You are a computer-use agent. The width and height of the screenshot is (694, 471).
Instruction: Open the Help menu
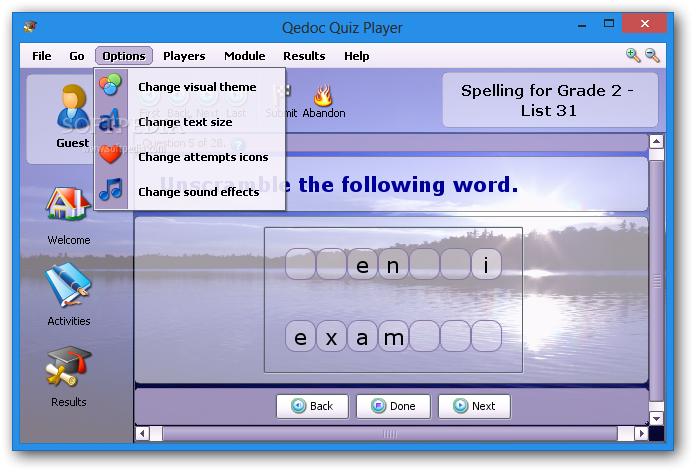tap(357, 56)
